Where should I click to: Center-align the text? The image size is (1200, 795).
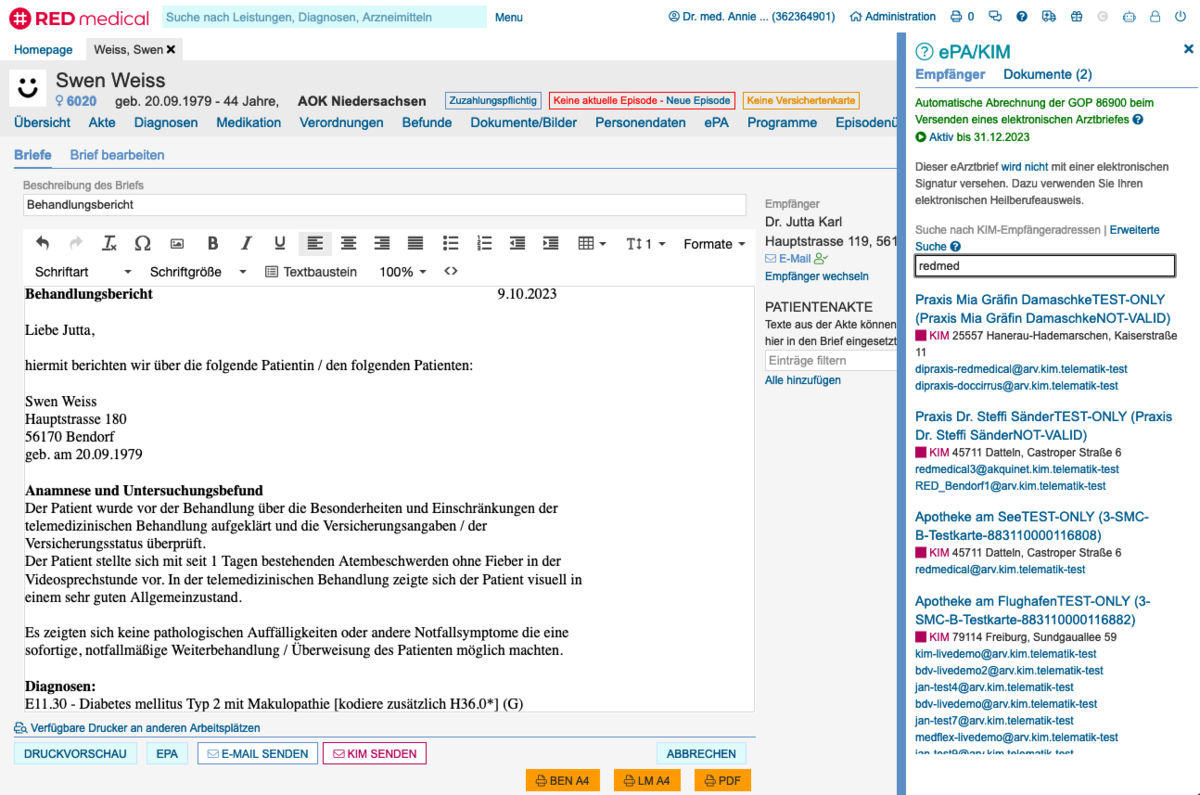point(349,243)
